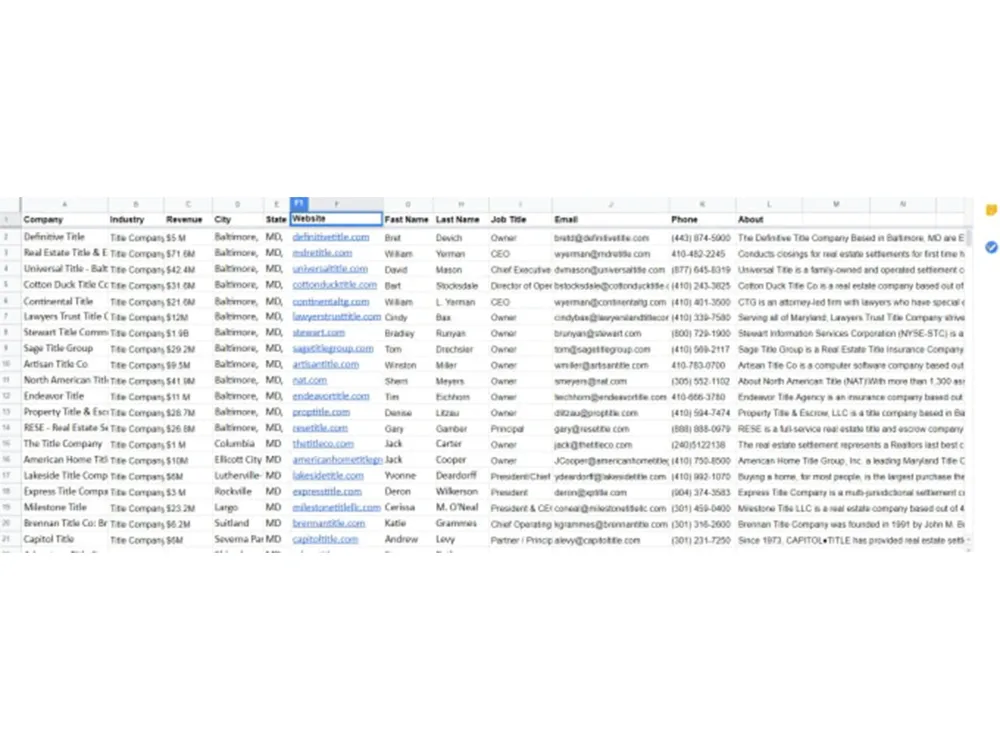The width and height of the screenshot is (1000, 750).
Task: Open the mdretitle.com link
Action: point(322,253)
